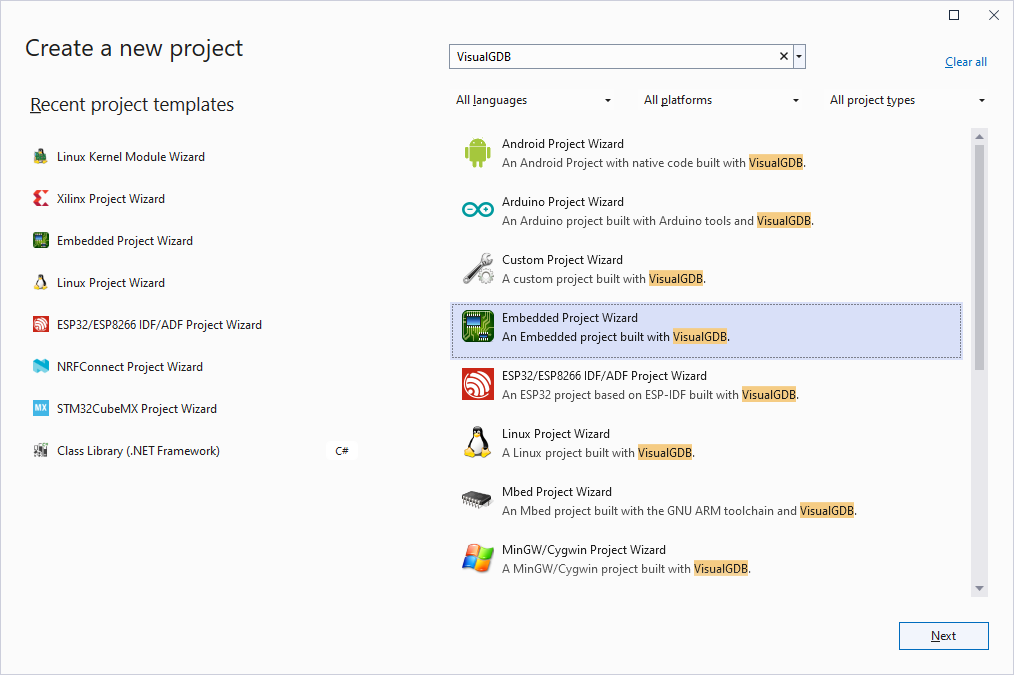Click the Next button

coord(944,636)
